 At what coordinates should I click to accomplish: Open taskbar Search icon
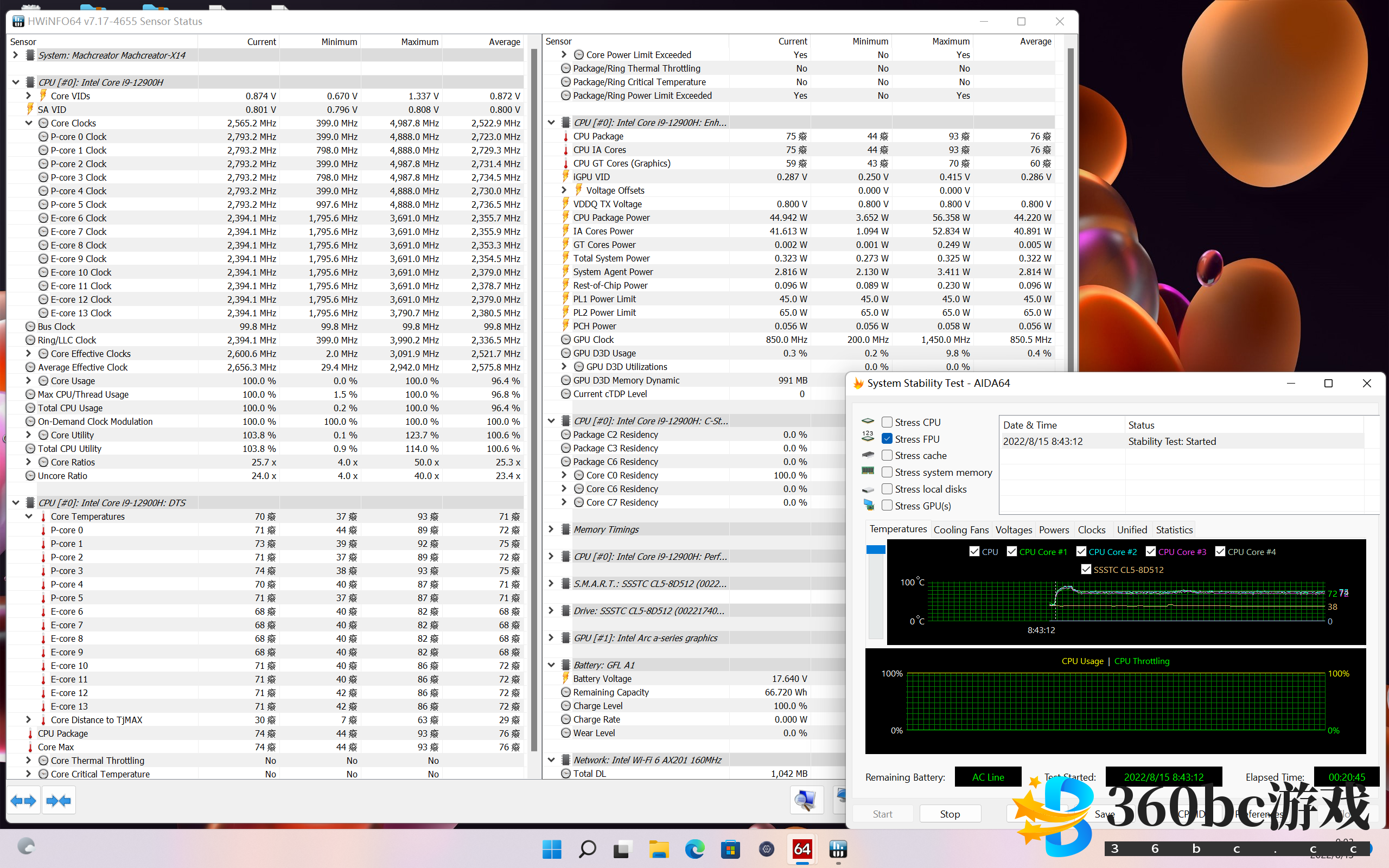(x=587, y=849)
